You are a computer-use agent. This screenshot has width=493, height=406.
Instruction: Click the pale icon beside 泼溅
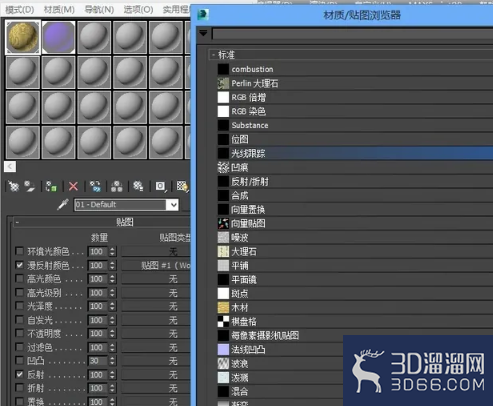click(x=223, y=377)
